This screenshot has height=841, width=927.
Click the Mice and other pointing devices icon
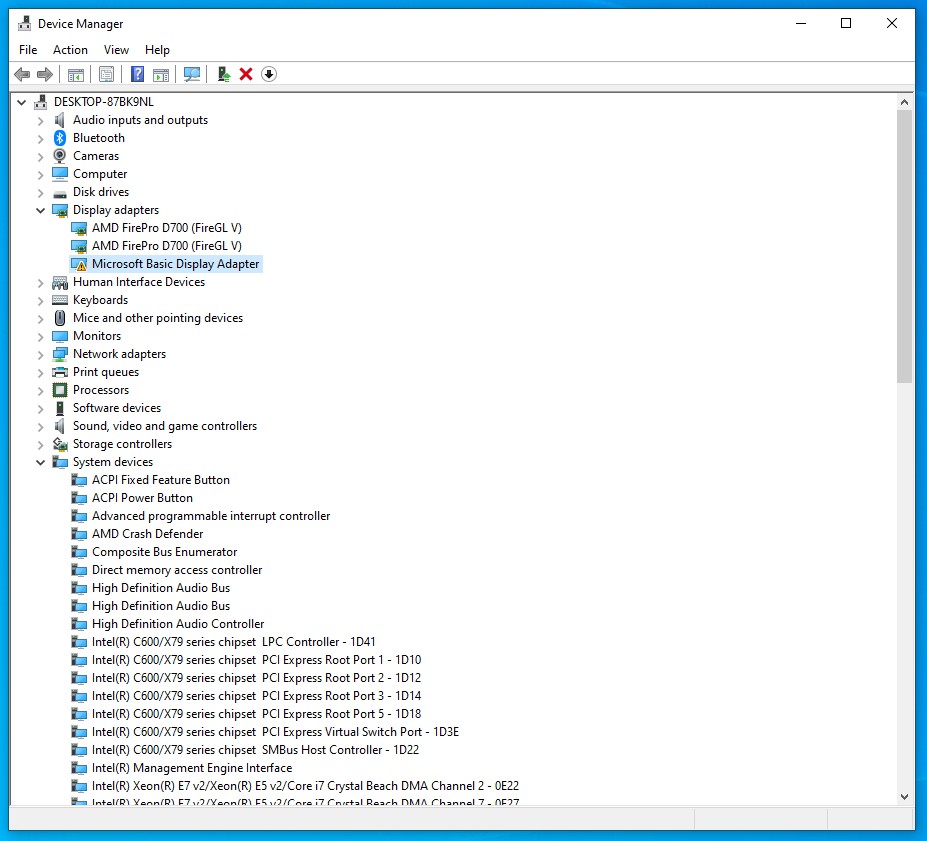tap(60, 318)
